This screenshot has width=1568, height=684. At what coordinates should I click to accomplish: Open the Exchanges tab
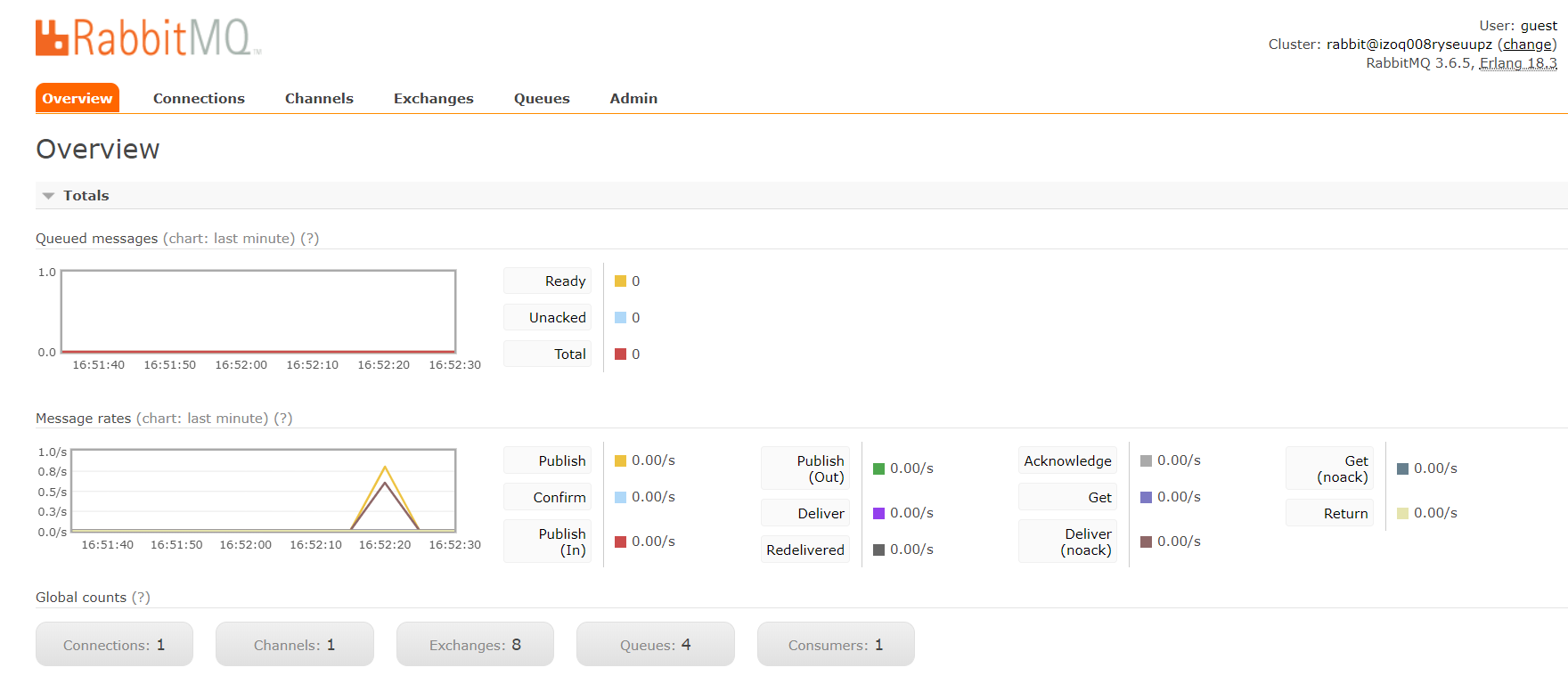(x=434, y=98)
